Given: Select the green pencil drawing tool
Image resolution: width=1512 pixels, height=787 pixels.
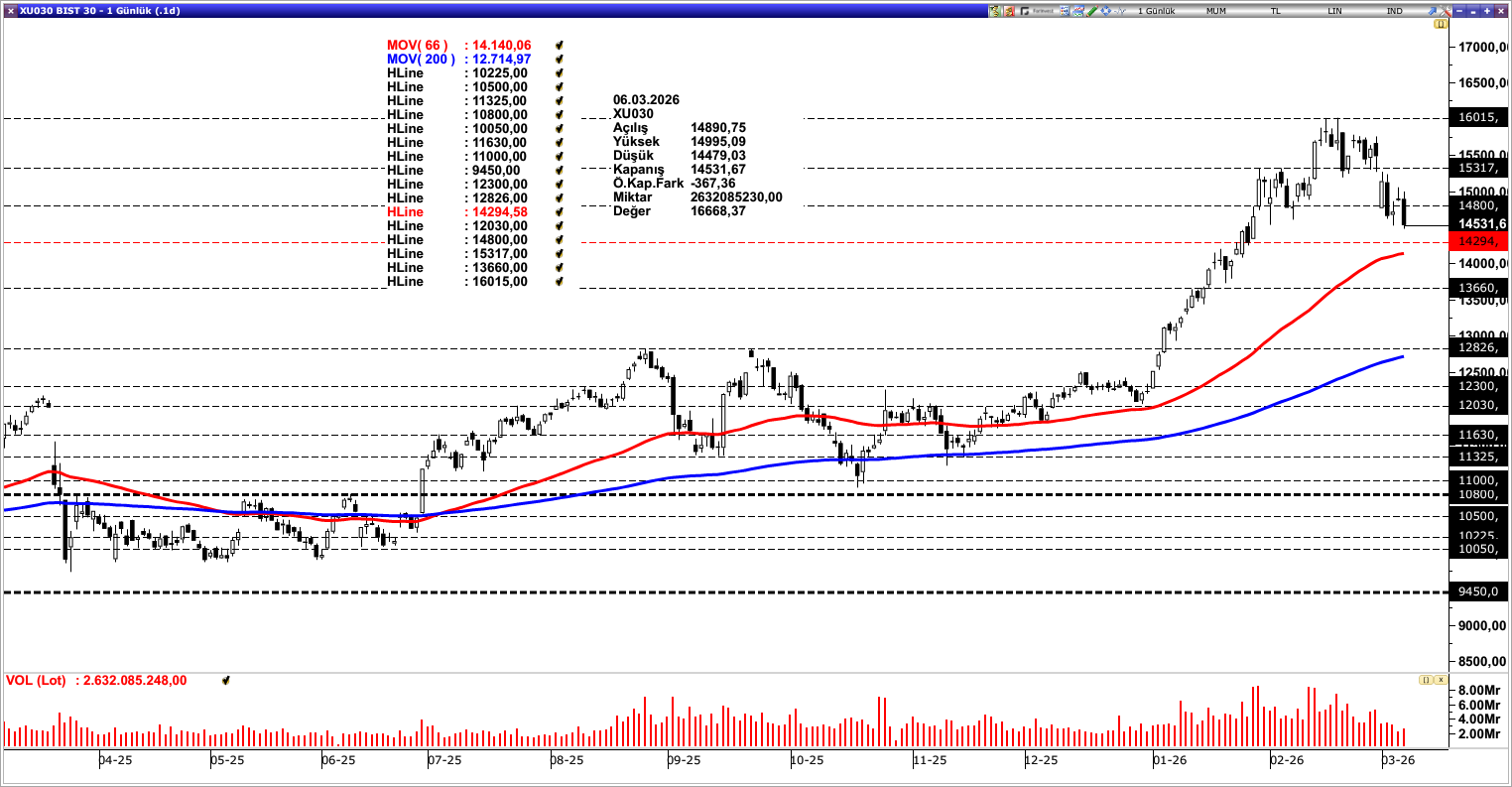Looking at the screenshot, I should click(1091, 9).
